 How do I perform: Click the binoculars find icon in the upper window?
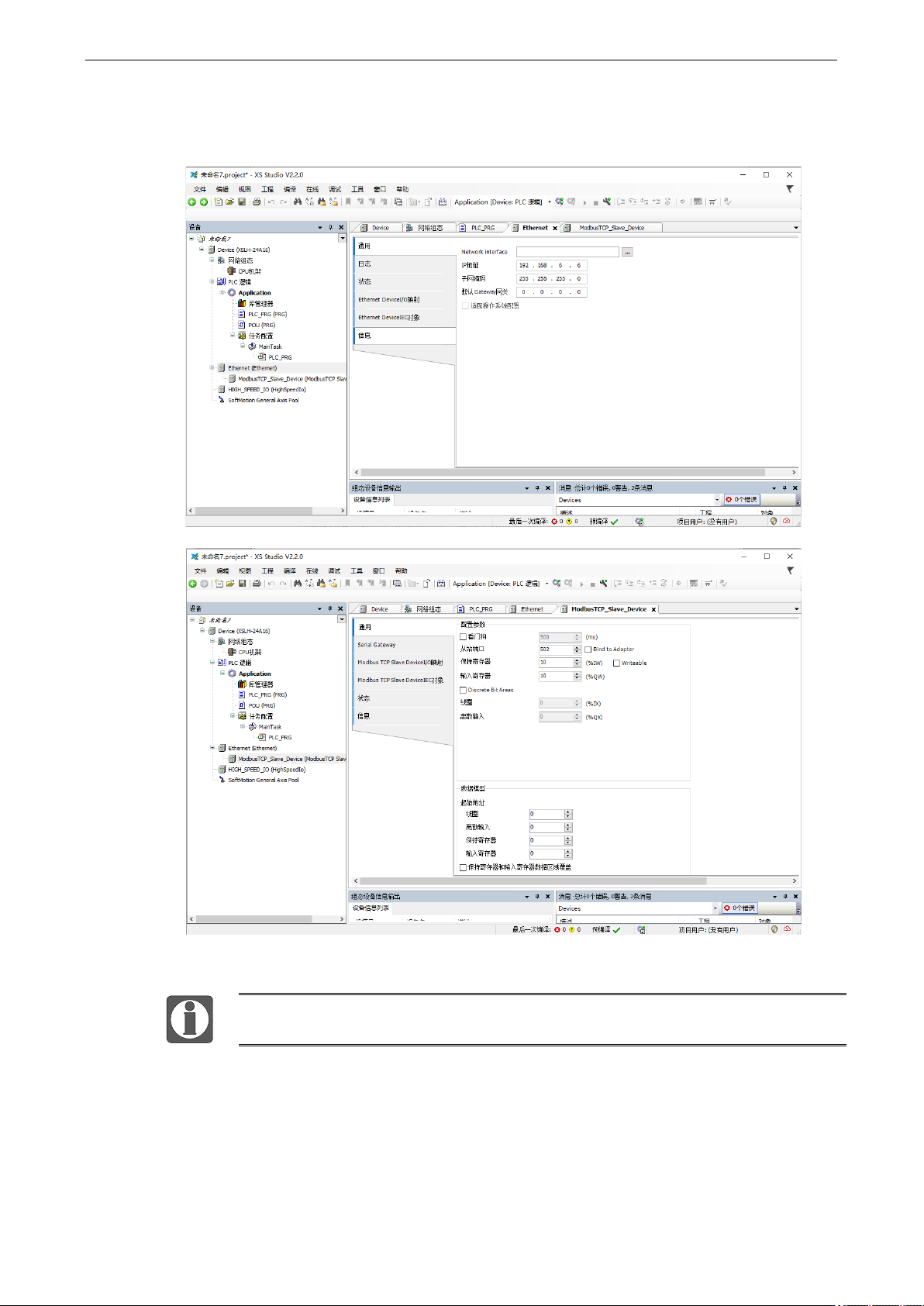coord(297,202)
